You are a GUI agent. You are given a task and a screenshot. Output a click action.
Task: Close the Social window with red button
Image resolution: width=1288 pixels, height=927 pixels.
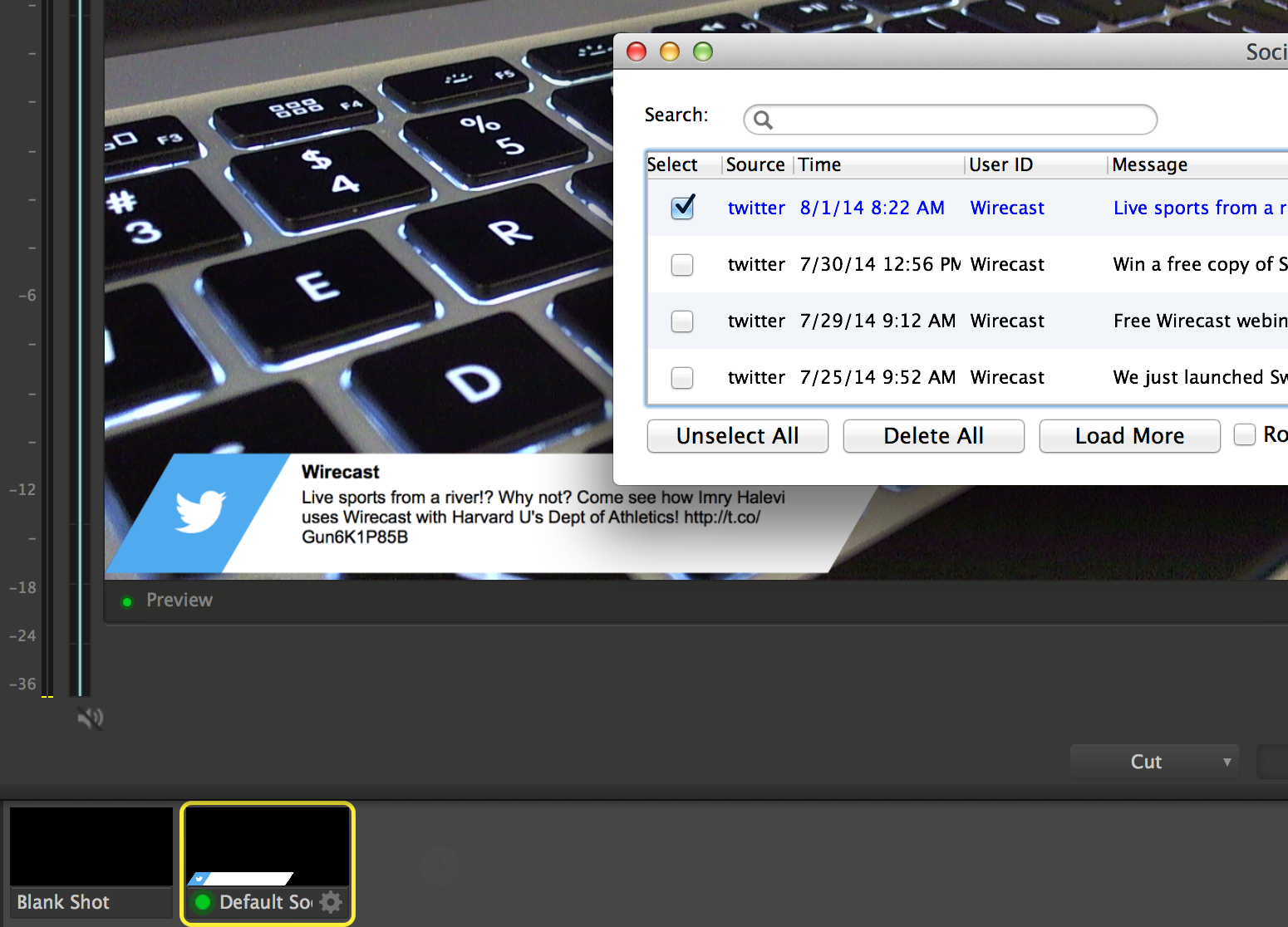coord(637,51)
